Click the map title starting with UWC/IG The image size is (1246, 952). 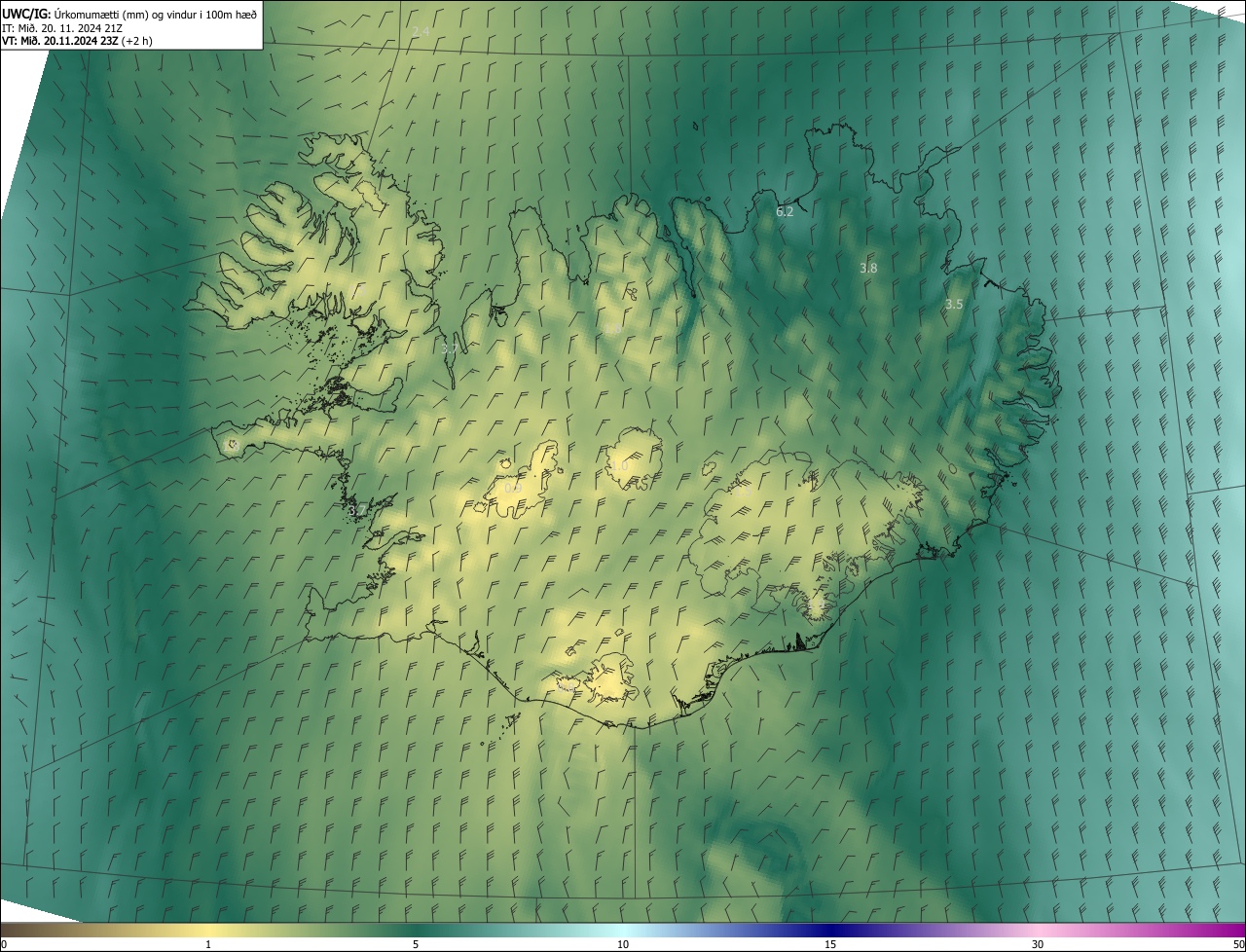coord(129,14)
